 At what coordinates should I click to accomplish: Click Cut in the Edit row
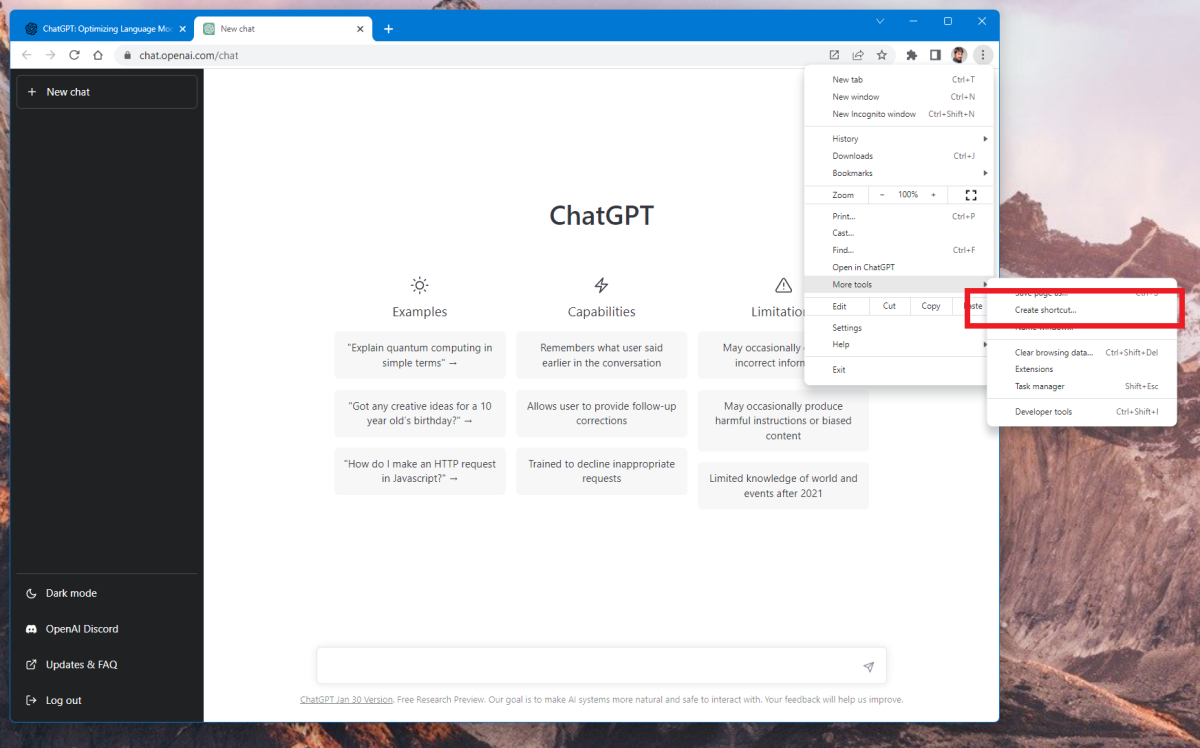(889, 306)
